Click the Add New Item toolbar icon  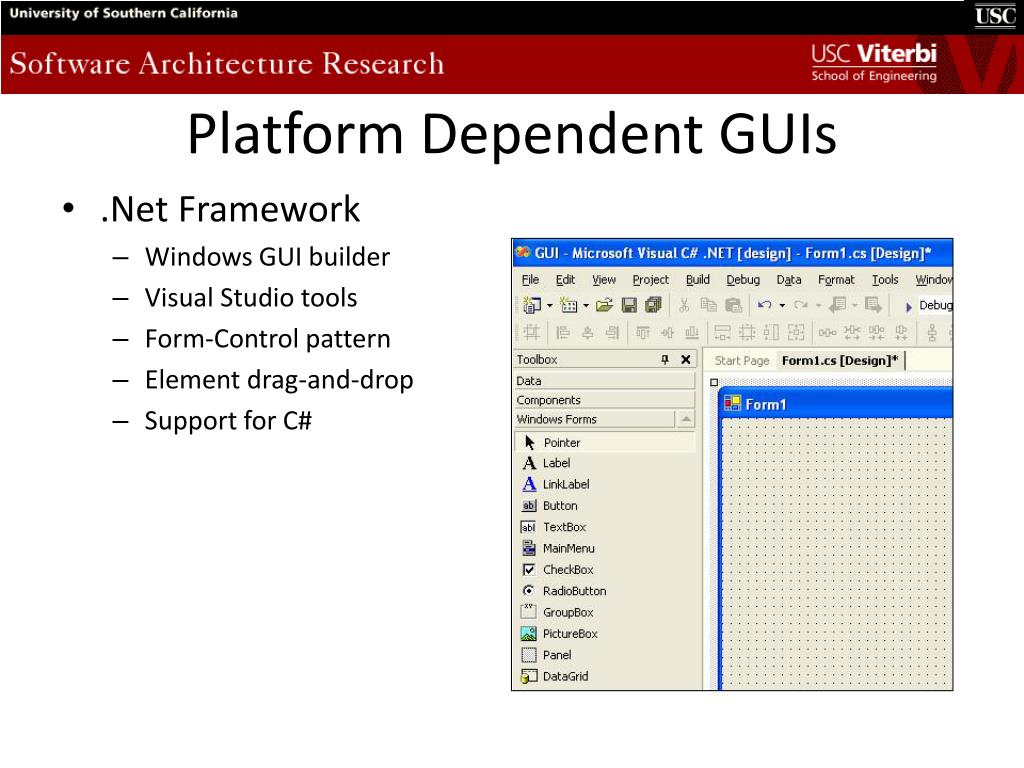(569, 305)
